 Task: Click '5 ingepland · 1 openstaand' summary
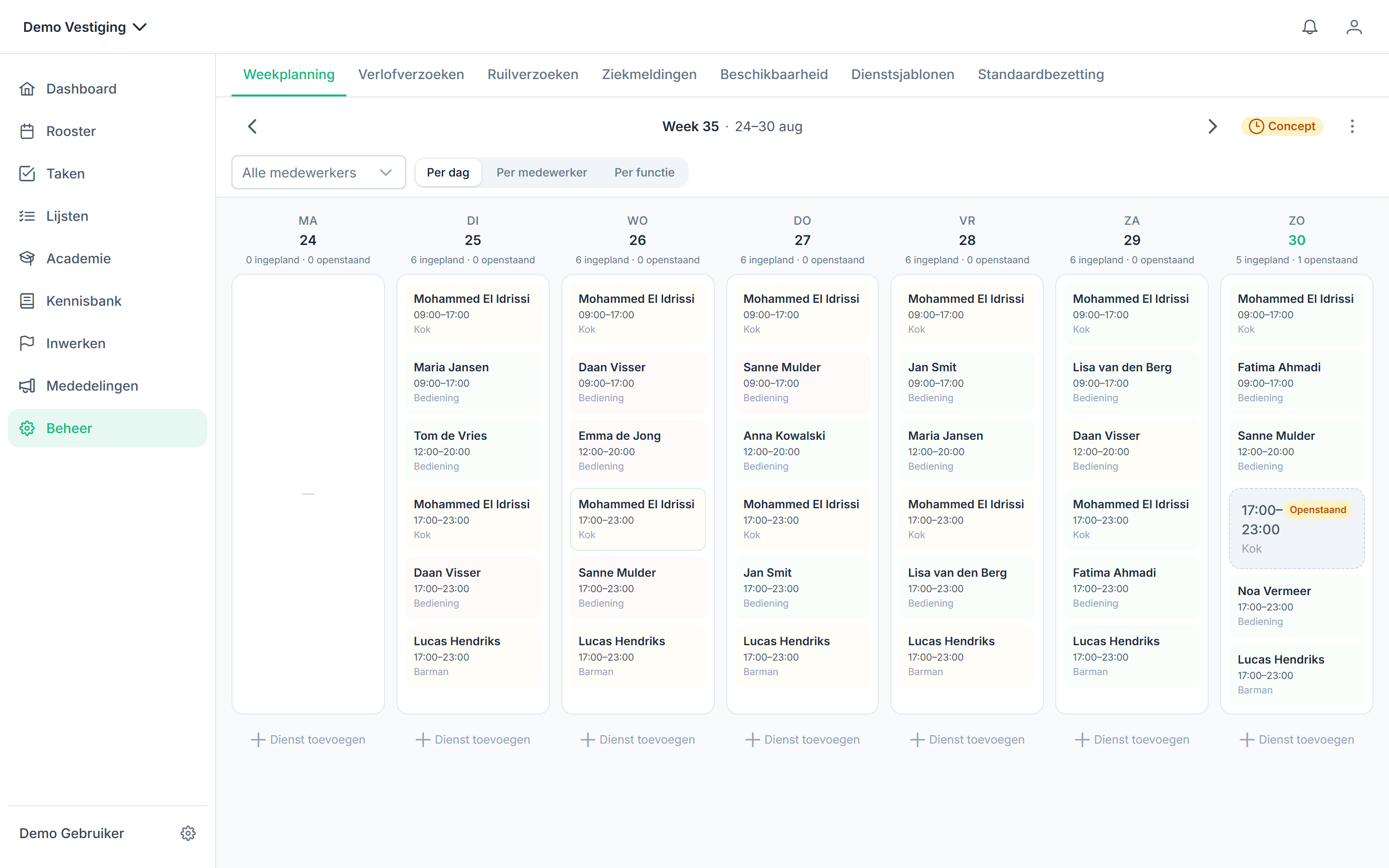tap(1296, 260)
